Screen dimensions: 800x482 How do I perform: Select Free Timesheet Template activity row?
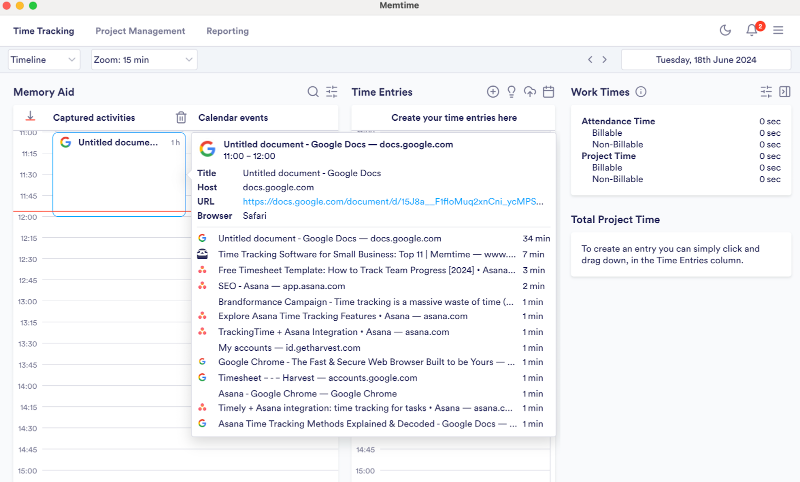[374, 270]
